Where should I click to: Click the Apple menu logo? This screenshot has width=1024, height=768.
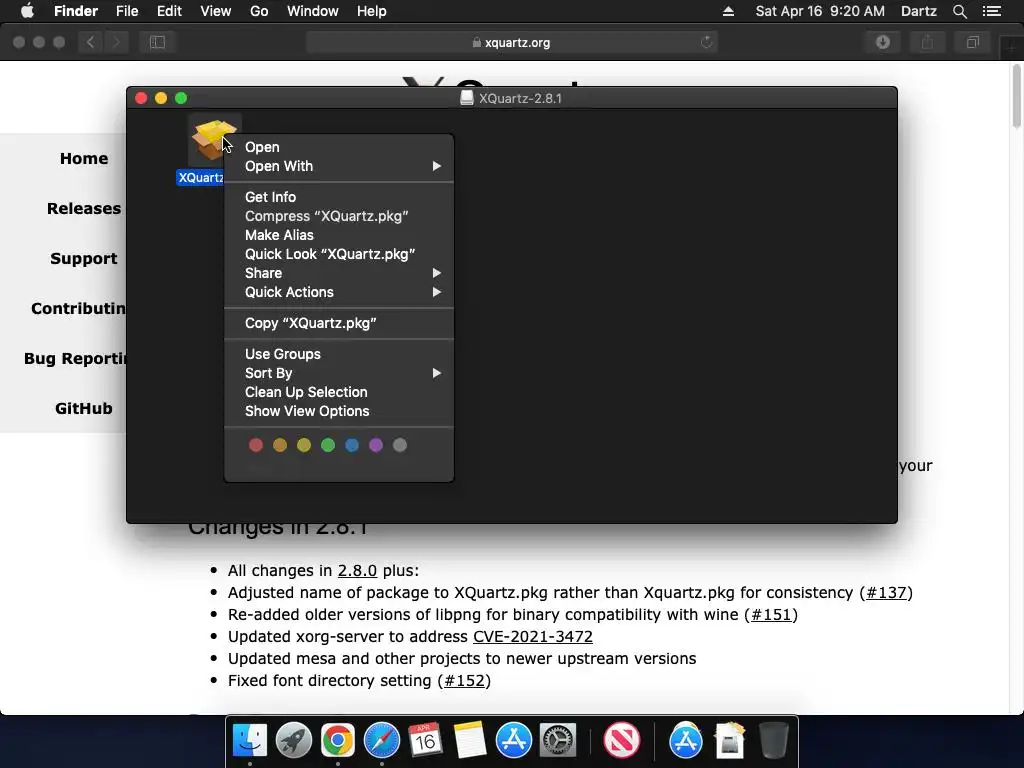pos(27,11)
